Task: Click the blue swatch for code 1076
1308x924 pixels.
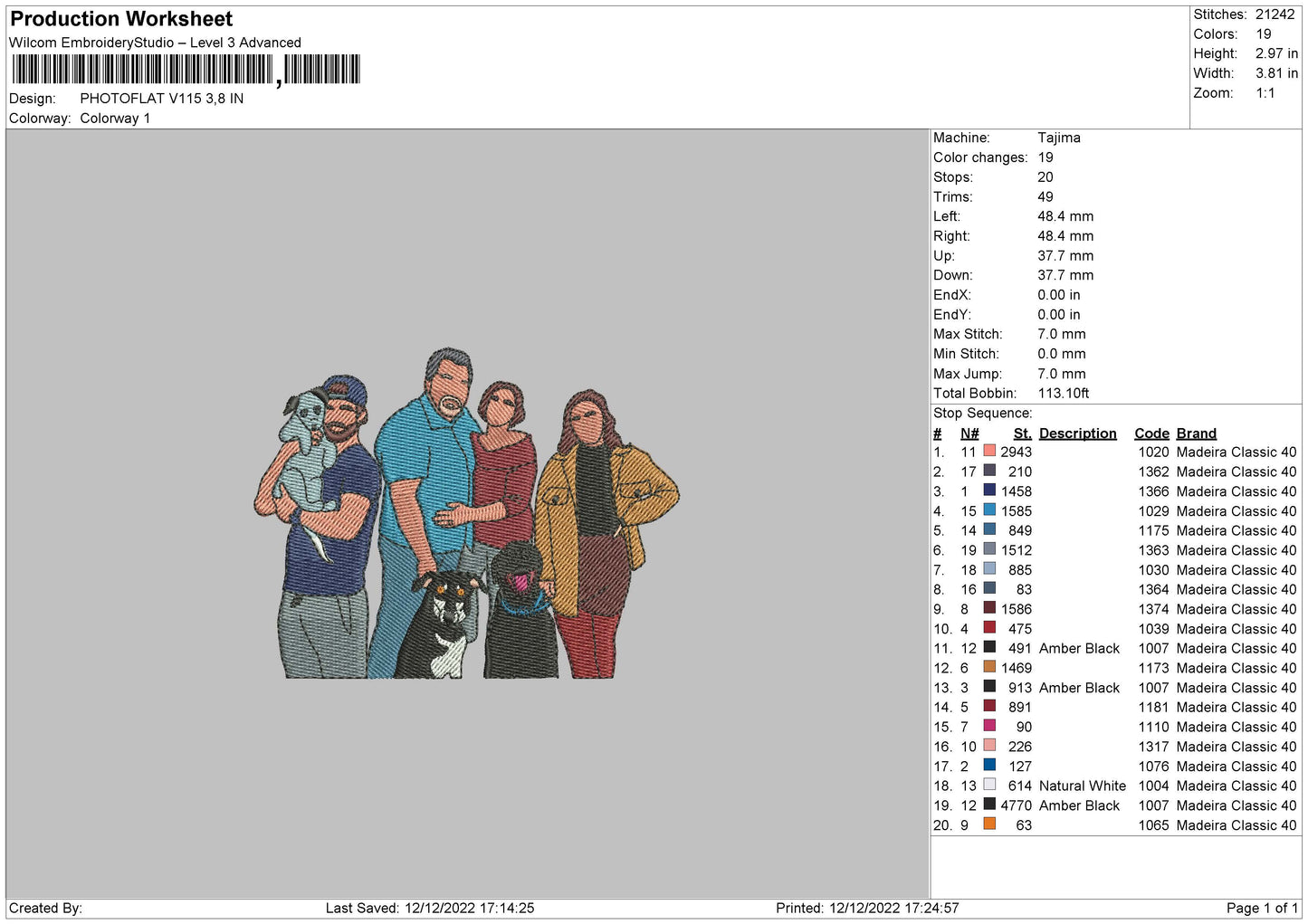Action: click(989, 766)
